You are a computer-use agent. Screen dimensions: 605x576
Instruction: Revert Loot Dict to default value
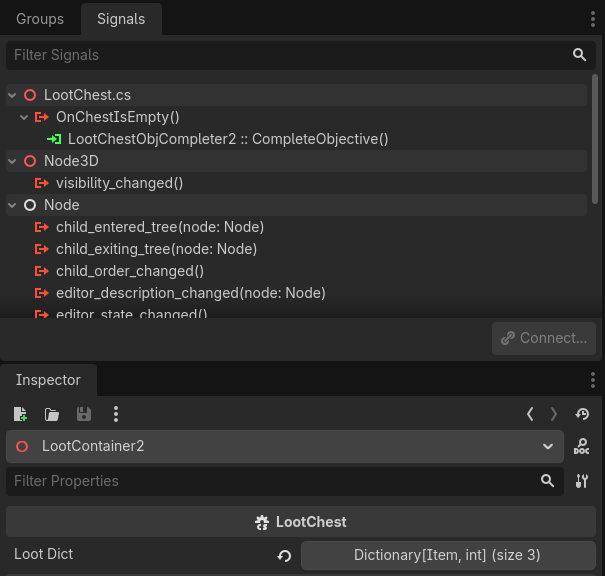click(x=284, y=555)
